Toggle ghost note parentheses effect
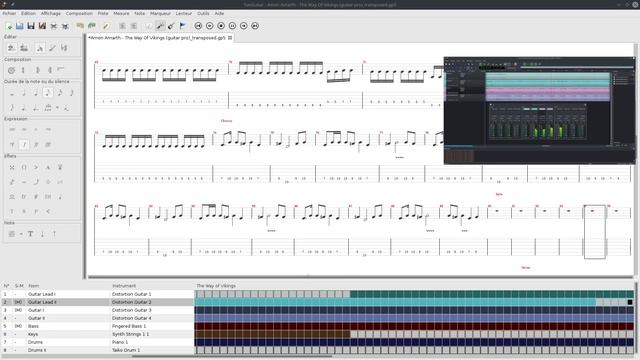The height and width of the screenshot is (360, 640). point(24,167)
